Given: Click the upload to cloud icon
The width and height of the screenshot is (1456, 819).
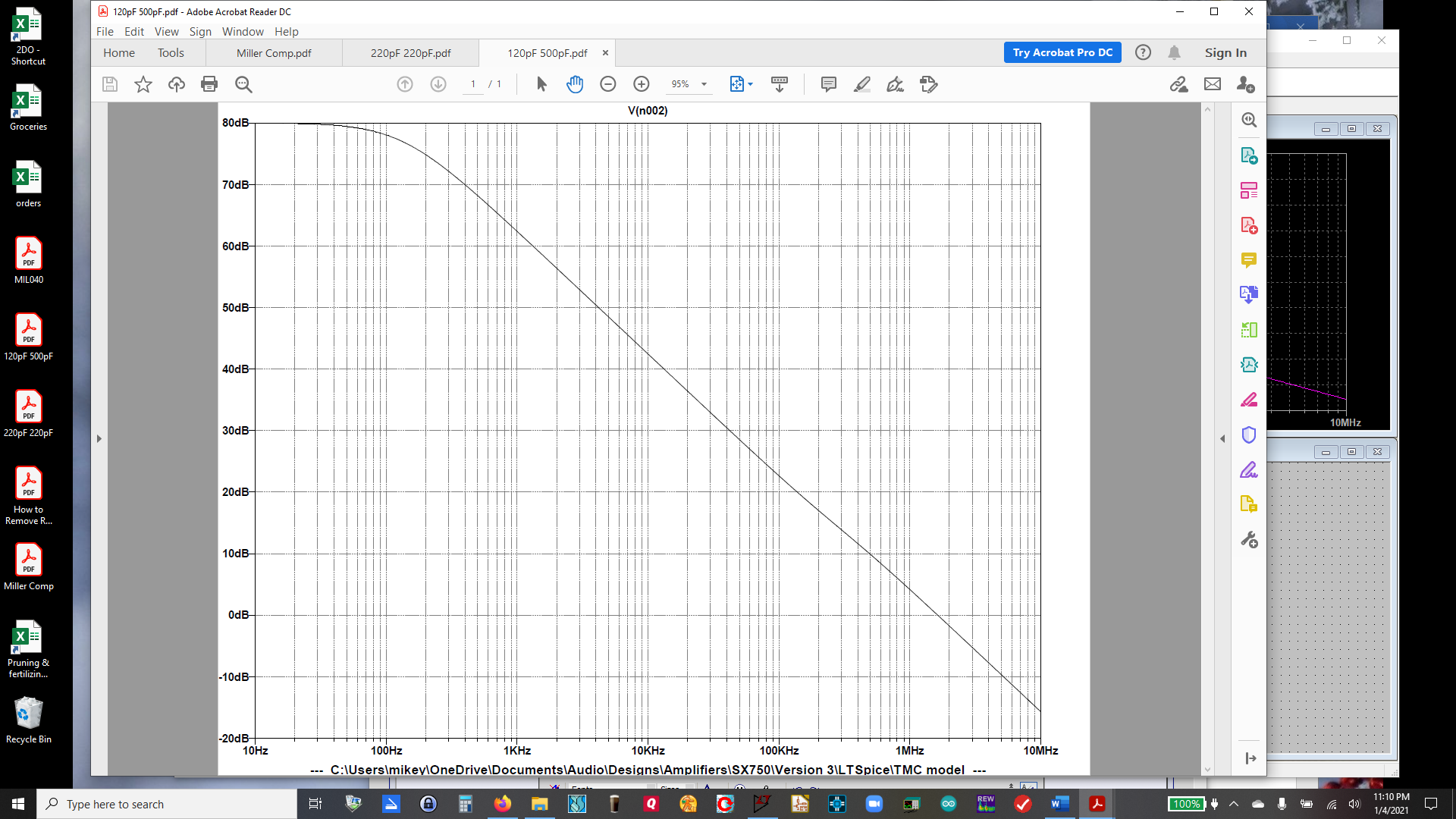Looking at the screenshot, I should tap(176, 84).
